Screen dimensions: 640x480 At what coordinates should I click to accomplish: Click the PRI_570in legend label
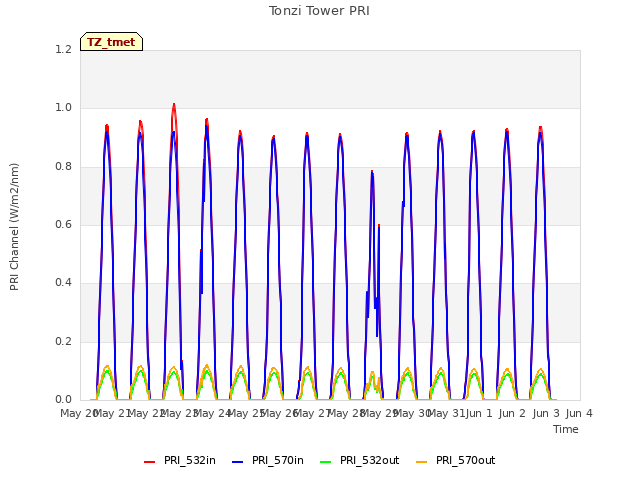pos(278,460)
